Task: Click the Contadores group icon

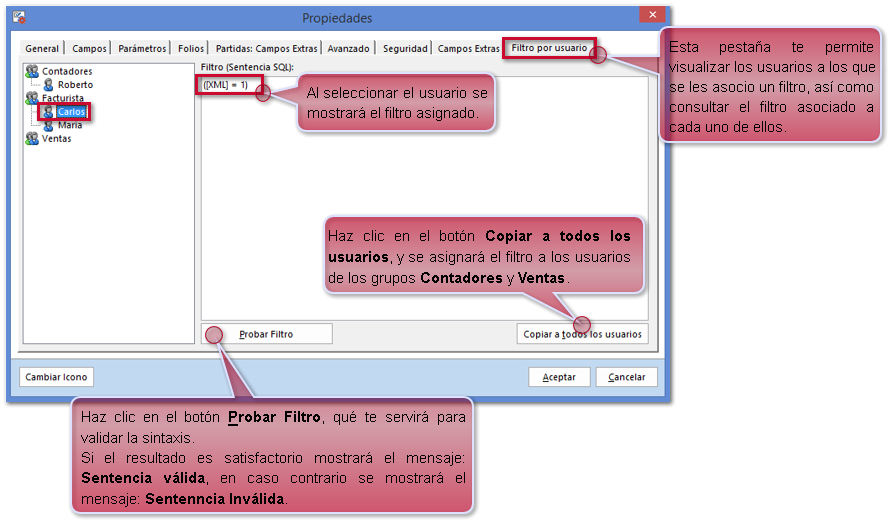Action: pos(32,72)
